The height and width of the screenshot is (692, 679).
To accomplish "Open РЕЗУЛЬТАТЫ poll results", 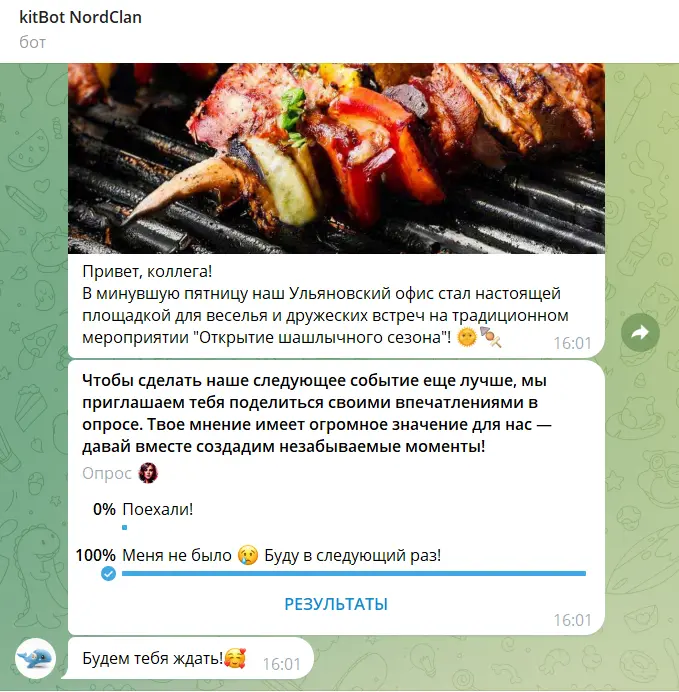I will 336,604.
